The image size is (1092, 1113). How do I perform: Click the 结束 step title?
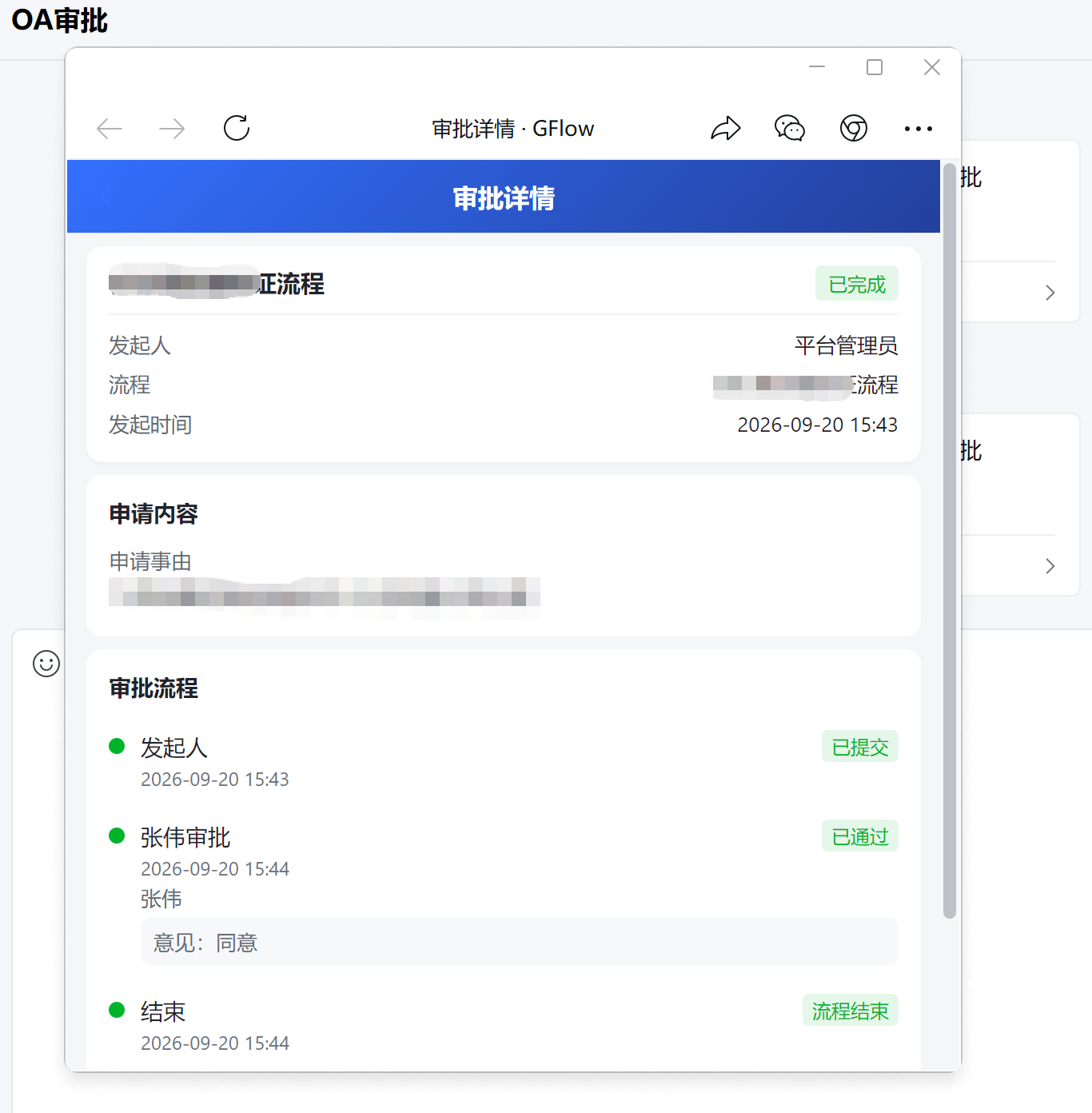click(163, 1011)
